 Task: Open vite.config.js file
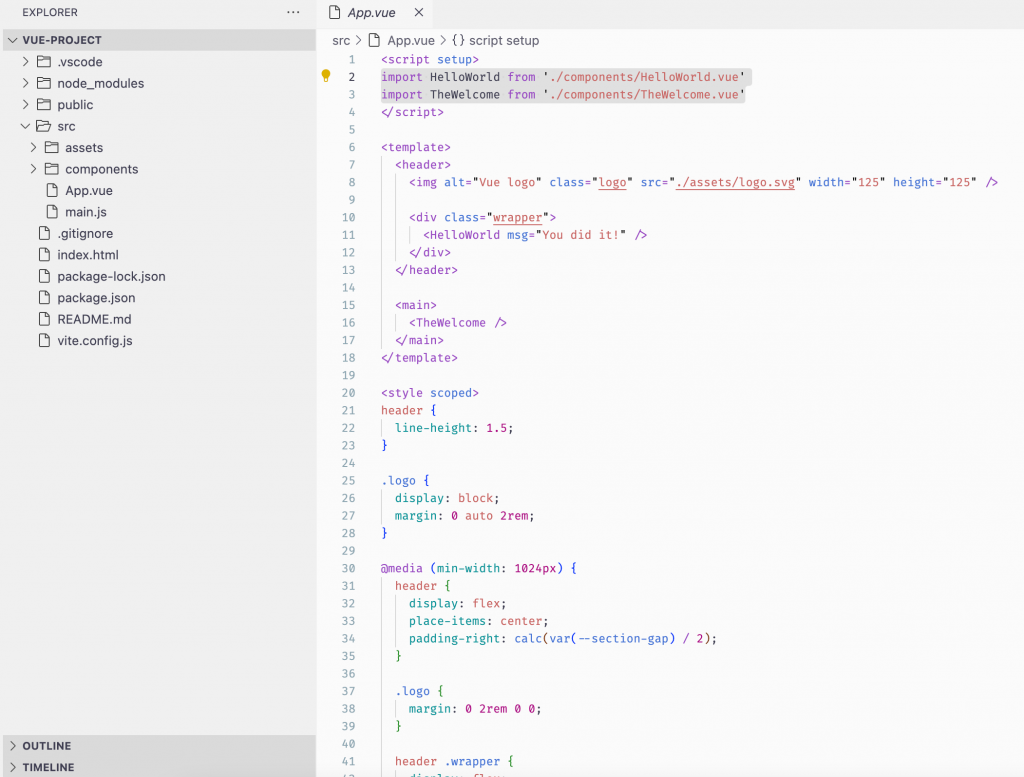(95, 341)
